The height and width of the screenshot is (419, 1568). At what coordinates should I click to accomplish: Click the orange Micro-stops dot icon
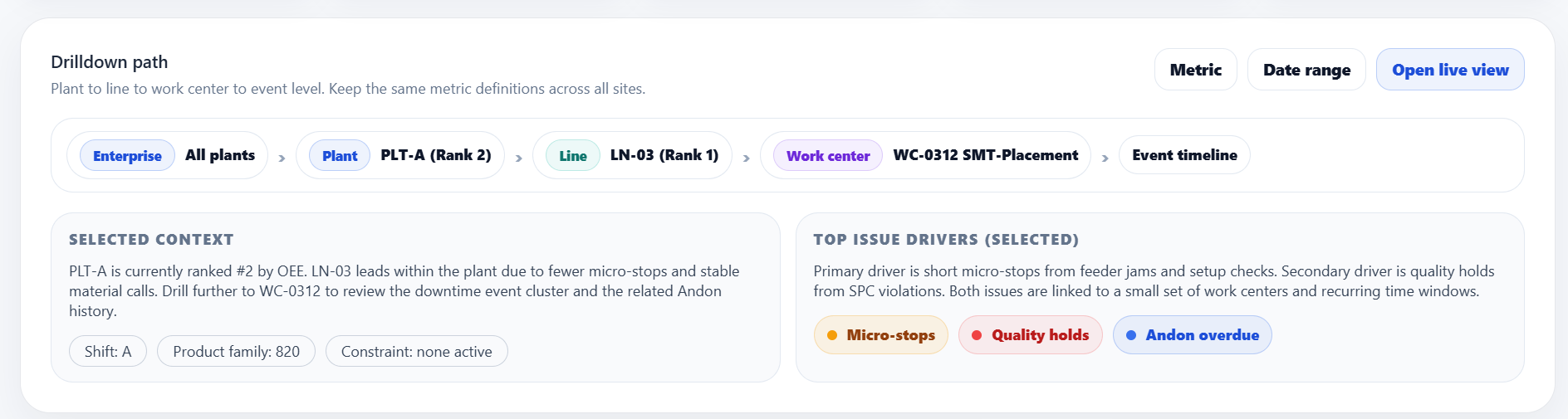[831, 335]
